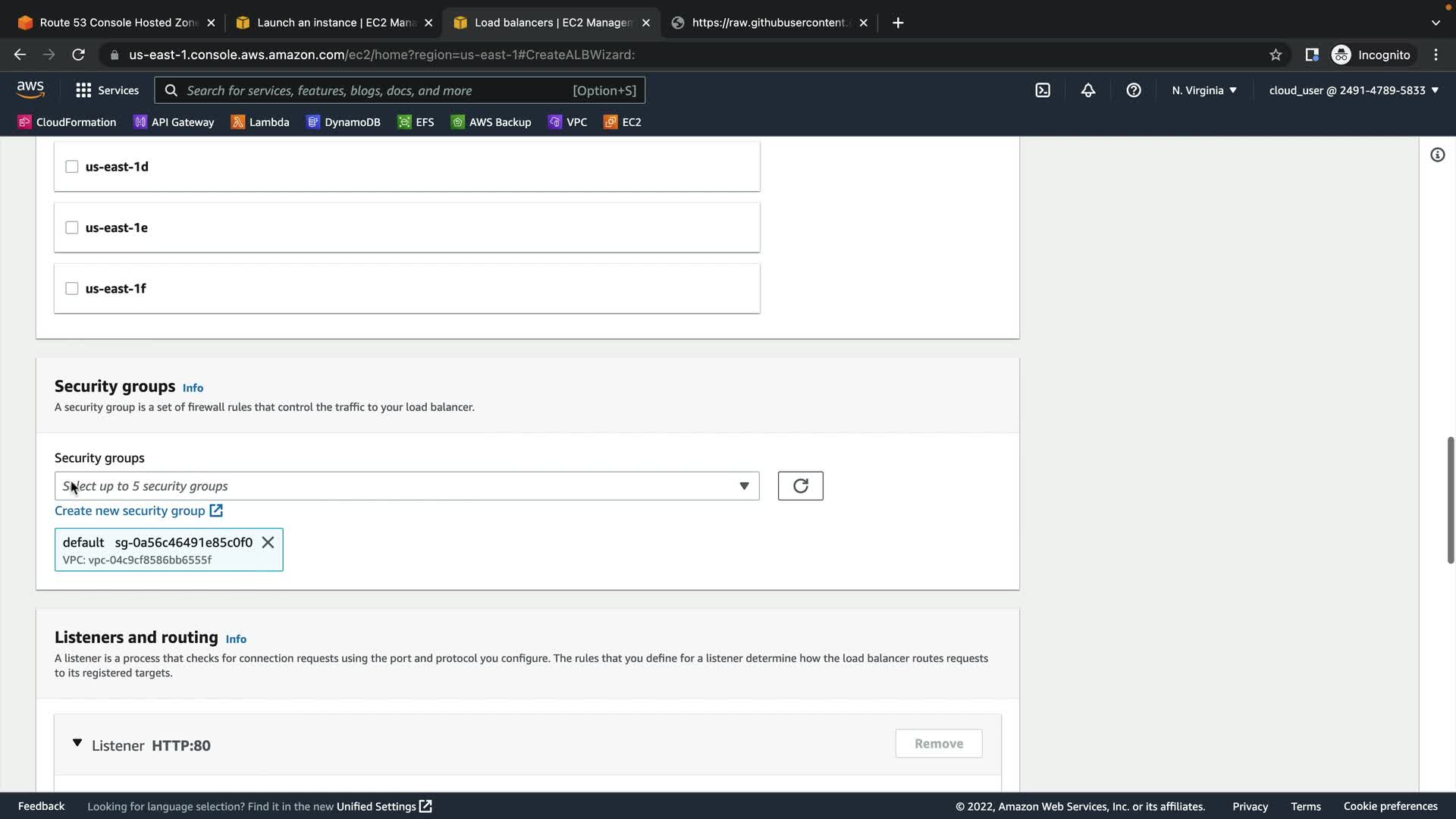Open the N. Virginia region dropdown
Screen dimensions: 1456x819
(x=1203, y=90)
